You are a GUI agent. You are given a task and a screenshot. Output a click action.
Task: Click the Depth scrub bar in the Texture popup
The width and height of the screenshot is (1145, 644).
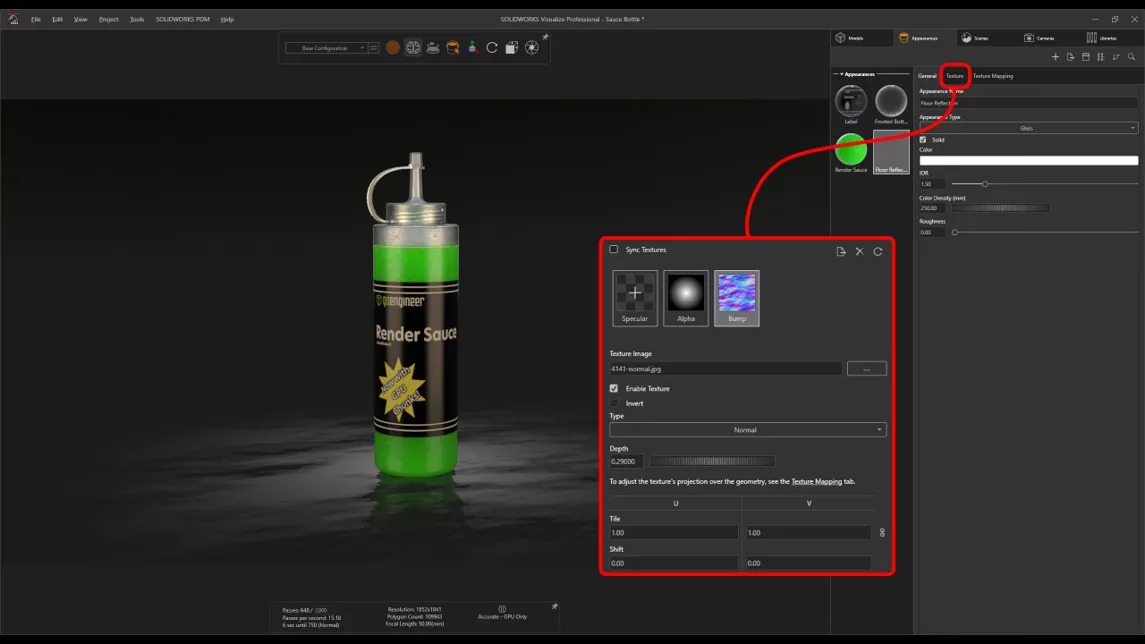(x=712, y=461)
